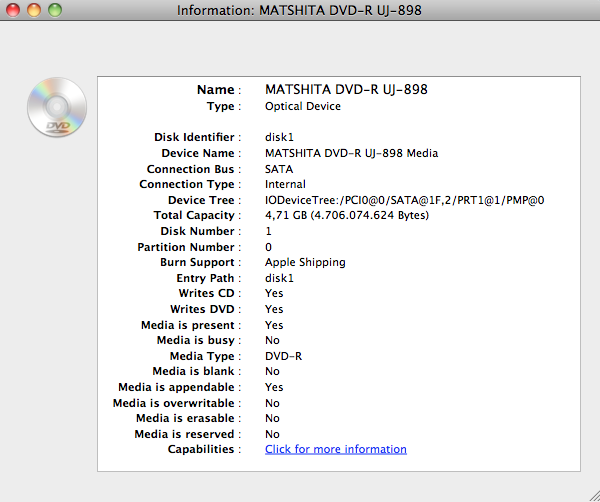
Task: Click the Media is present value 'Yes'
Action: coord(274,325)
